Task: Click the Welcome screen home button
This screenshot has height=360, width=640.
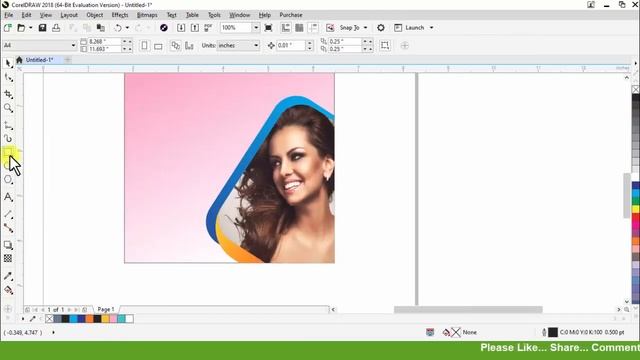Action: click(x=19, y=60)
